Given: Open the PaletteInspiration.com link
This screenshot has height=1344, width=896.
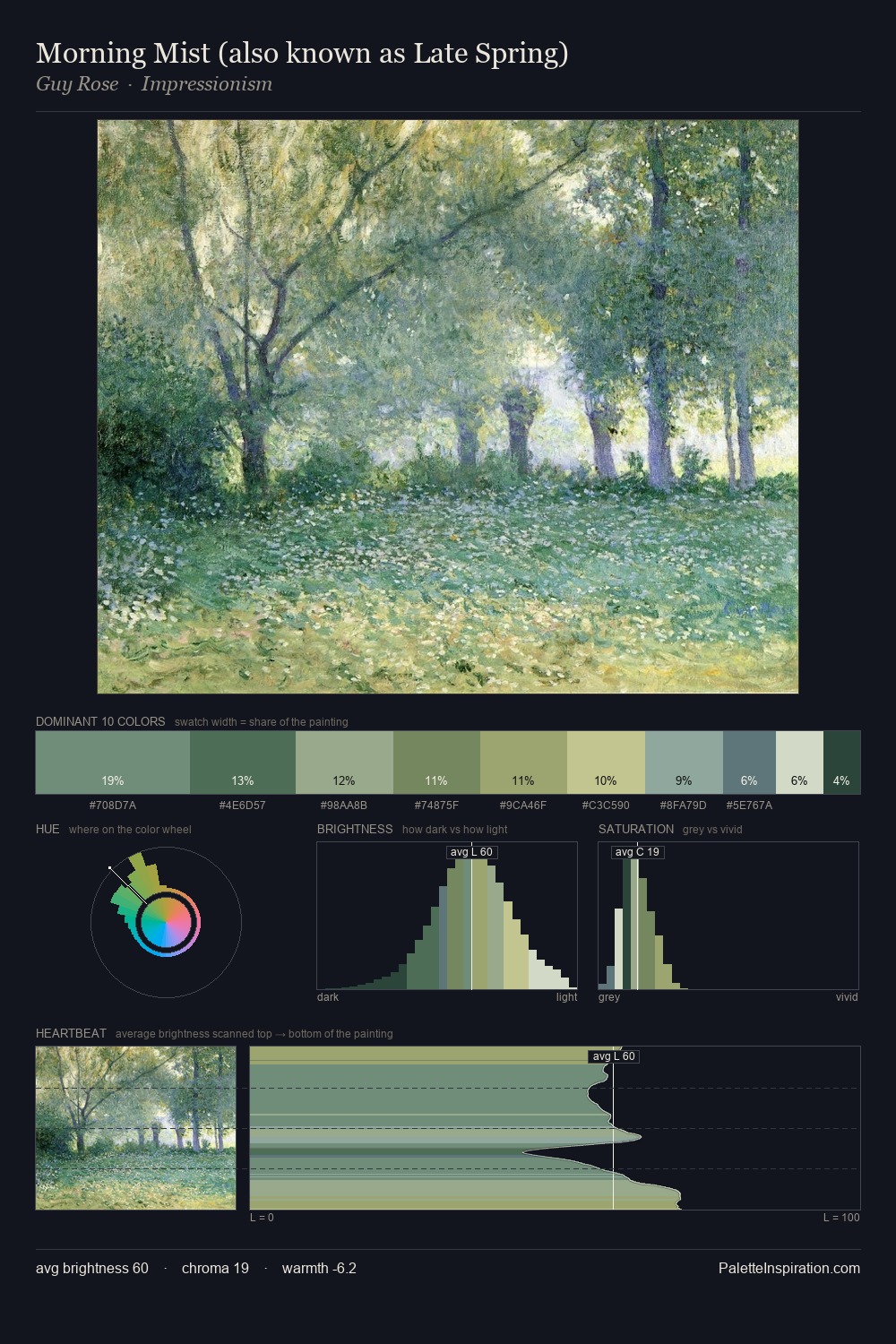Looking at the screenshot, I should (789, 1268).
